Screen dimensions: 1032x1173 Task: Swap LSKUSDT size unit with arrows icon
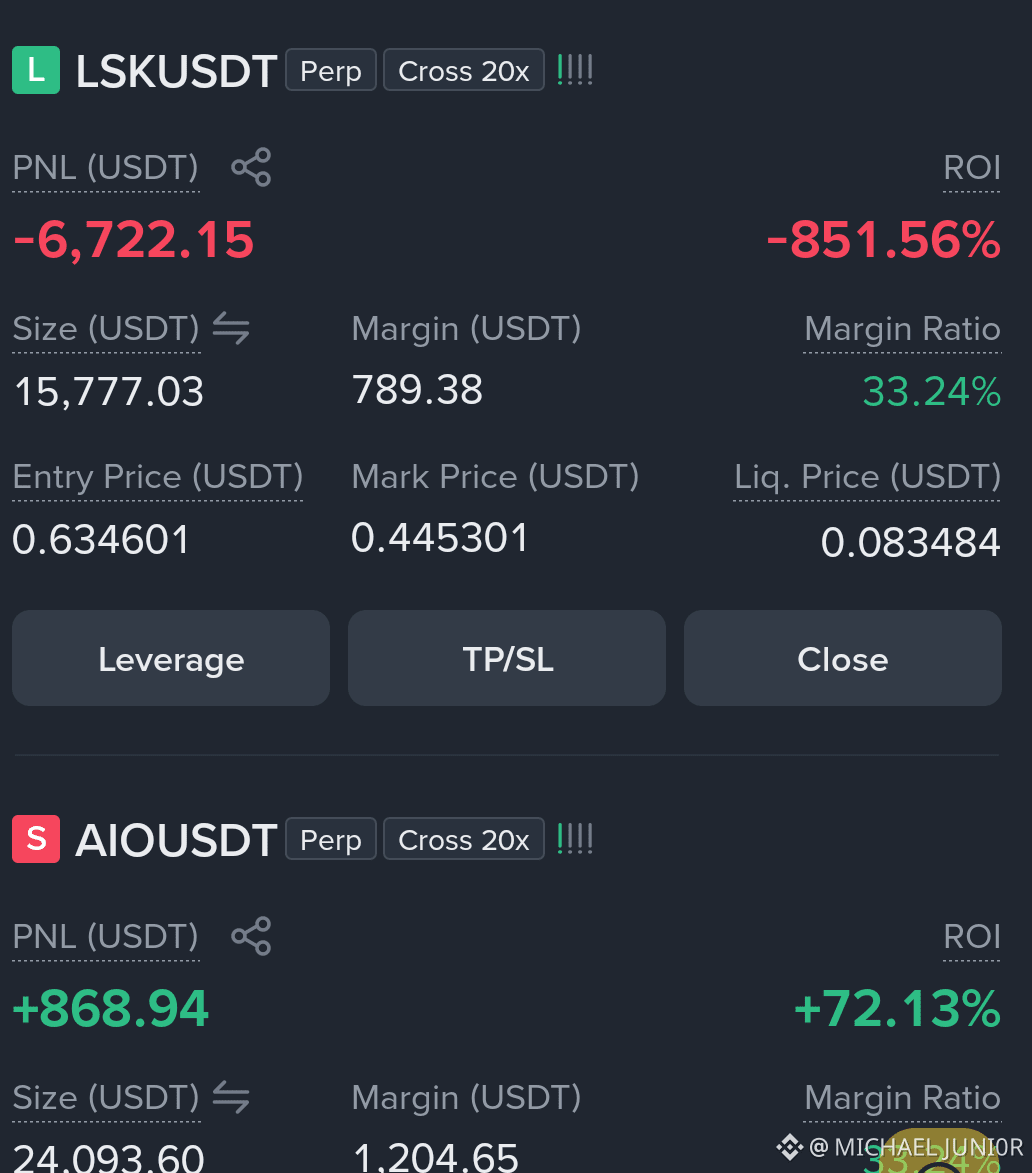coord(231,328)
